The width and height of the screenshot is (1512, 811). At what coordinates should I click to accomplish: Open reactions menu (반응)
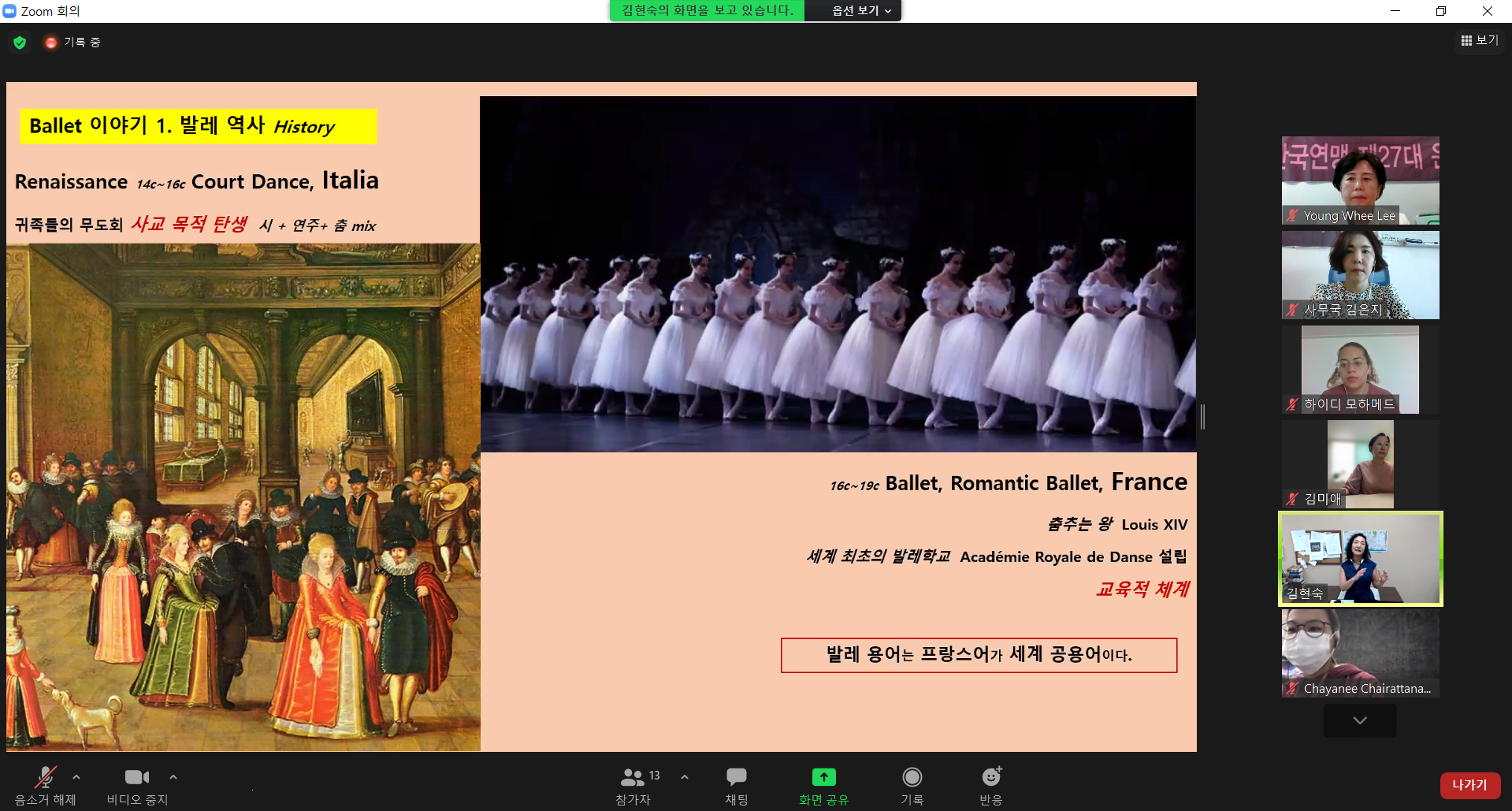(991, 786)
